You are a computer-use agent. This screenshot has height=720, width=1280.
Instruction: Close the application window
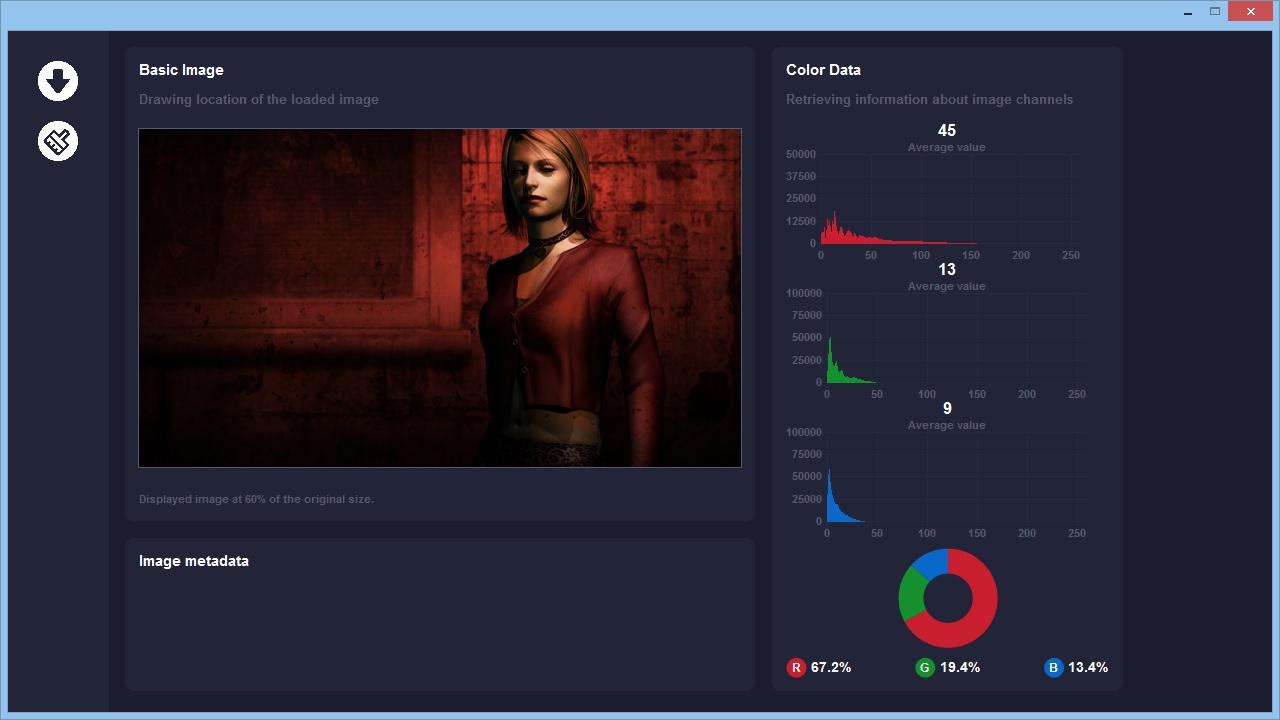(x=1250, y=12)
